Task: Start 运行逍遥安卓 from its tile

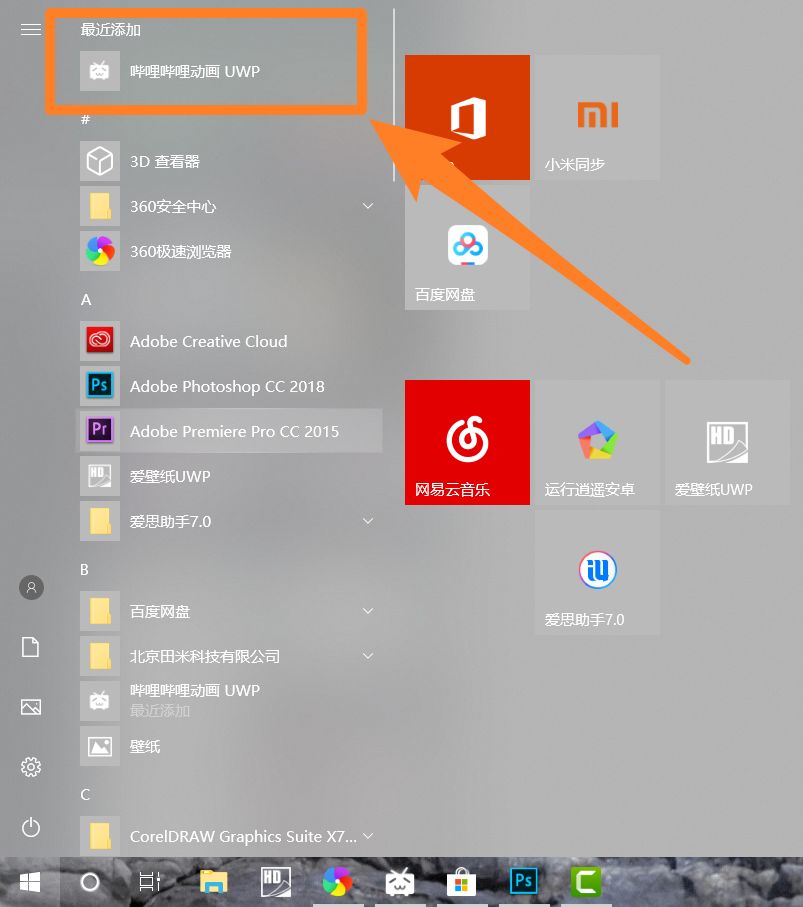Action: point(596,442)
